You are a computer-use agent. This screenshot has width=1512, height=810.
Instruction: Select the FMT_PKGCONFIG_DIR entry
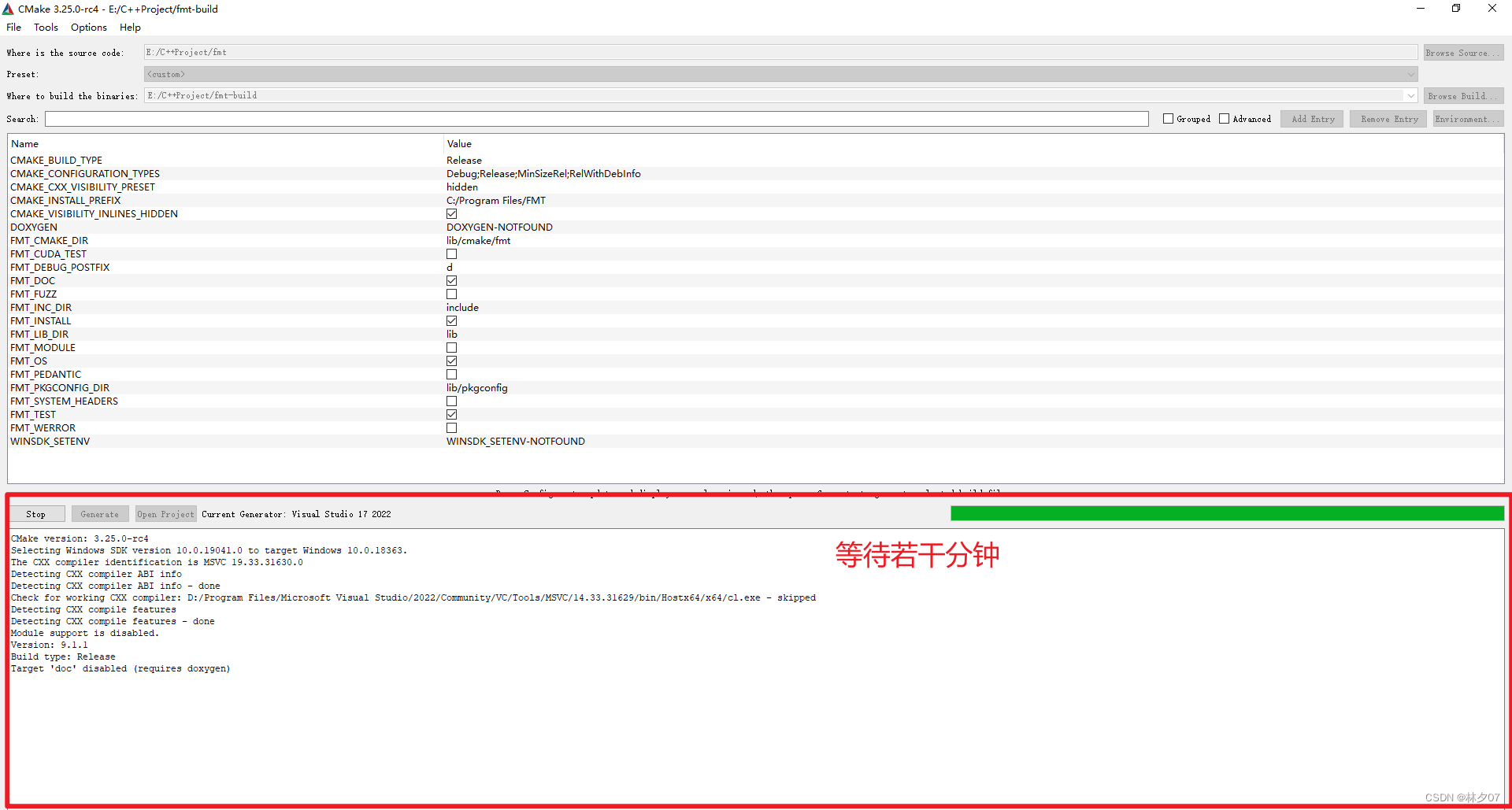(x=60, y=388)
